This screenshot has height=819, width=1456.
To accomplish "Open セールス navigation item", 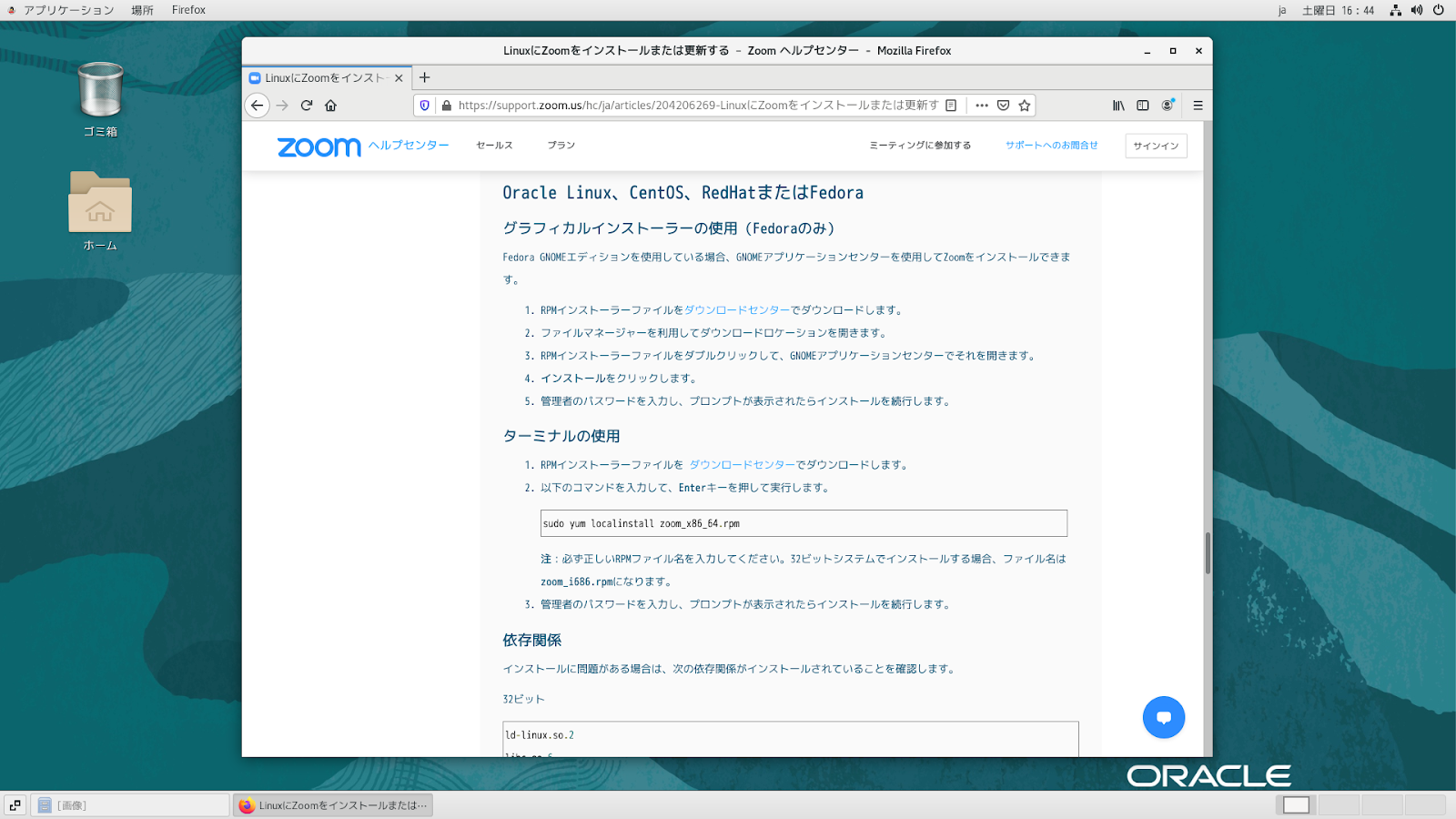I will [494, 146].
